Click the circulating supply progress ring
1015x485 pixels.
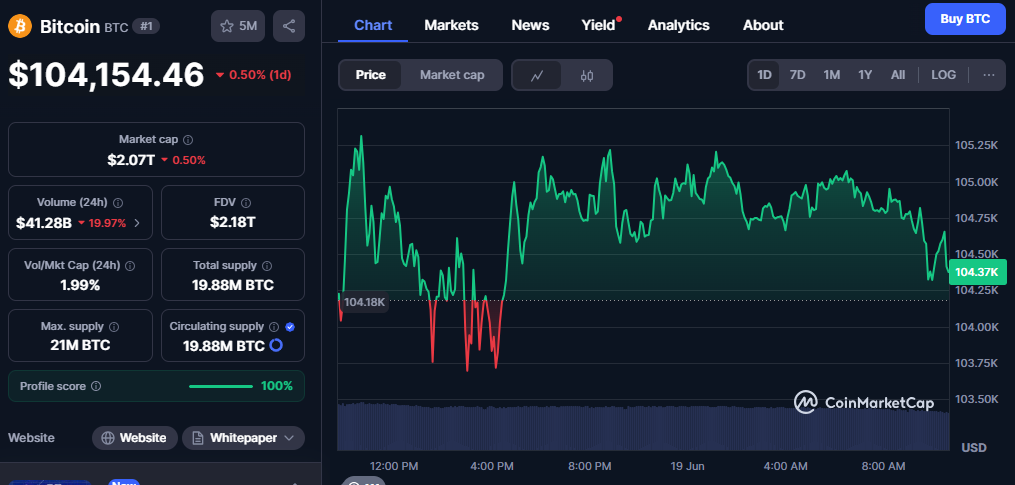click(x=275, y=345)
